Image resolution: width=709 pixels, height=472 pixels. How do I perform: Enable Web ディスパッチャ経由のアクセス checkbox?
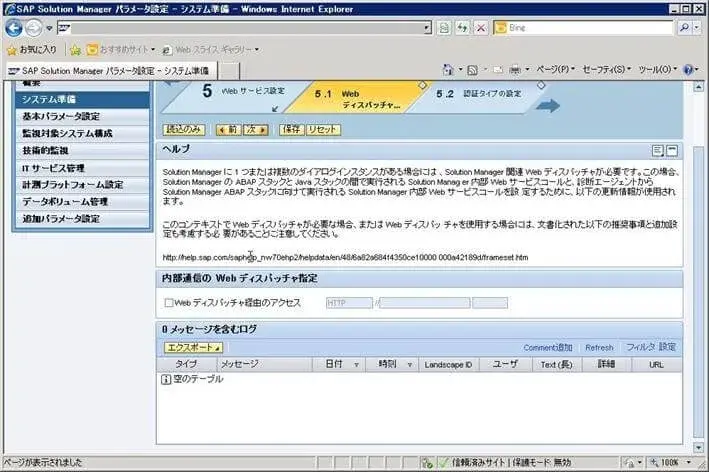point(169,302)
